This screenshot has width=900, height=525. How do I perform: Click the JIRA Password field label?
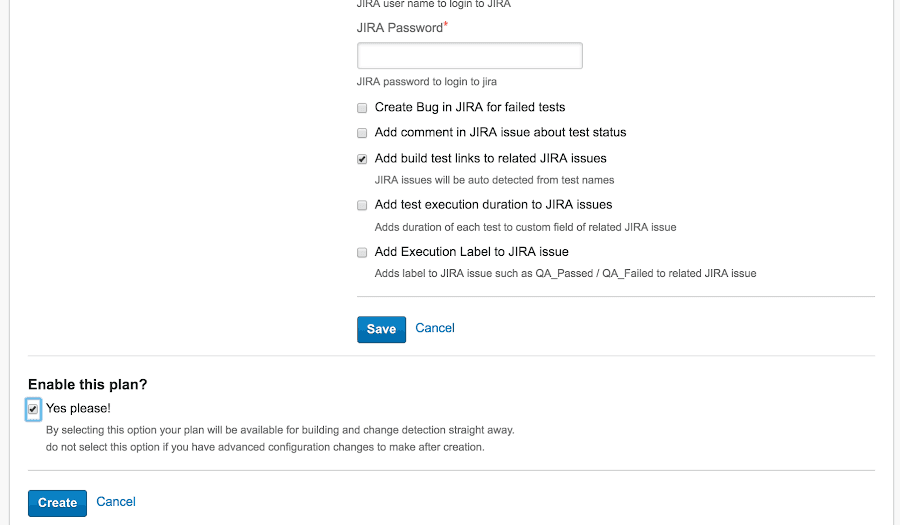pyautogui.click(x=399, y=28)
